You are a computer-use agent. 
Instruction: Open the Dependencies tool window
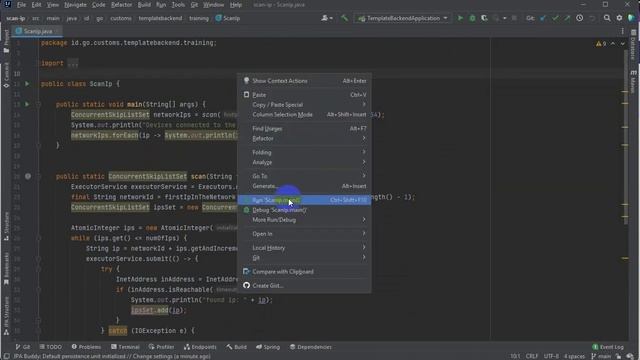point(311,347)
